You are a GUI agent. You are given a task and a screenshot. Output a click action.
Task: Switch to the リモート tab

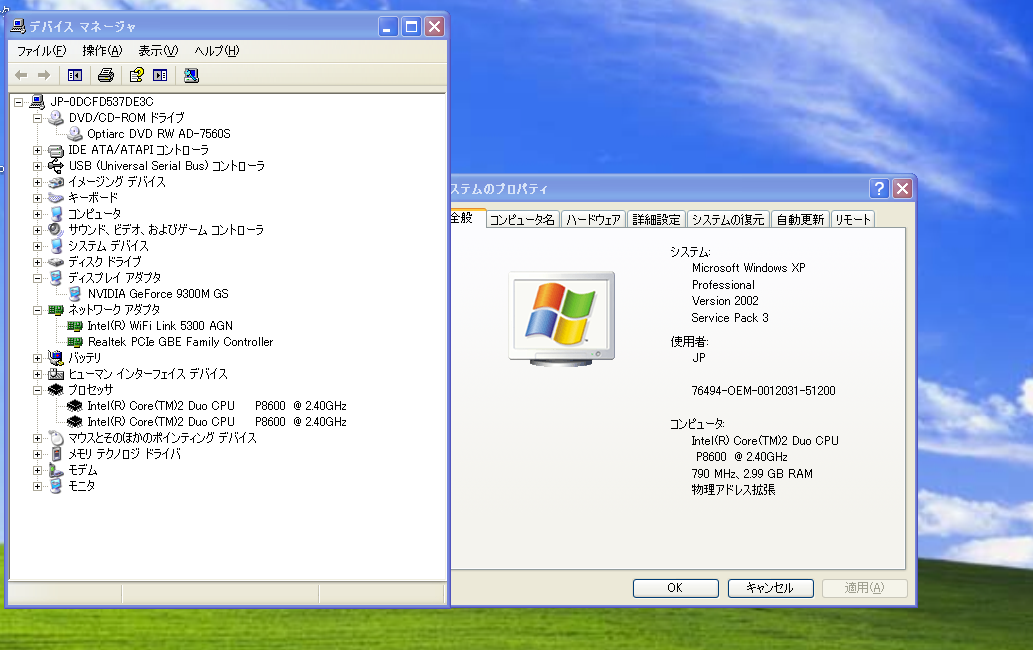point(853,219)
